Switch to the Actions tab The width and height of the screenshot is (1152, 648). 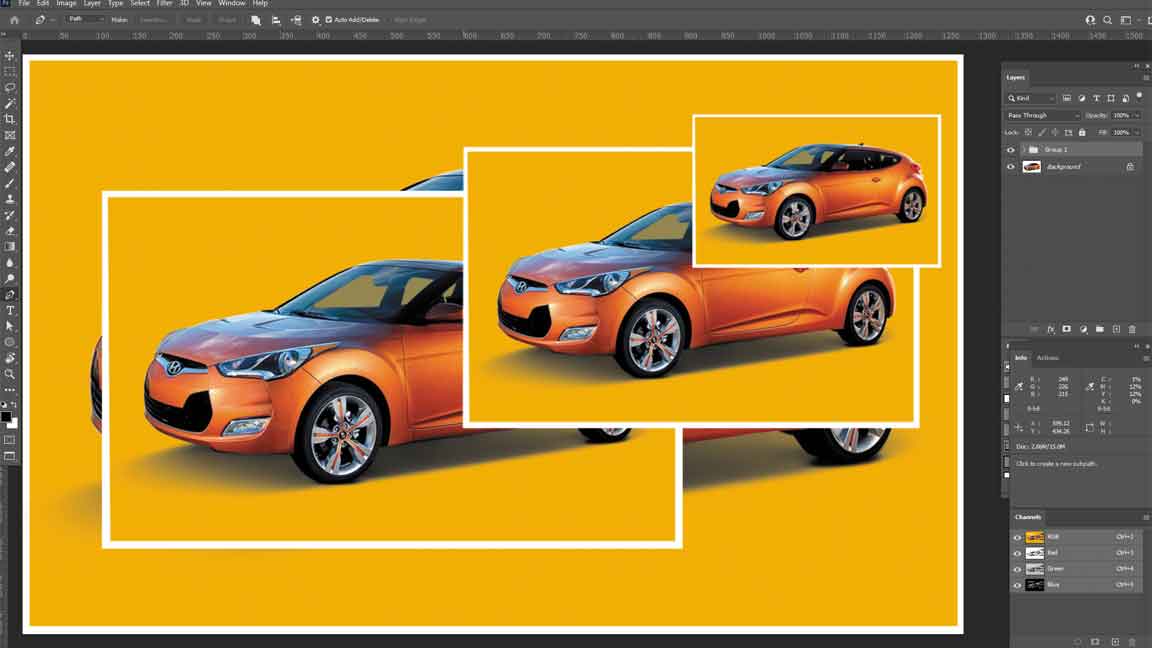pyautogui.click(x=1048, y=358)
